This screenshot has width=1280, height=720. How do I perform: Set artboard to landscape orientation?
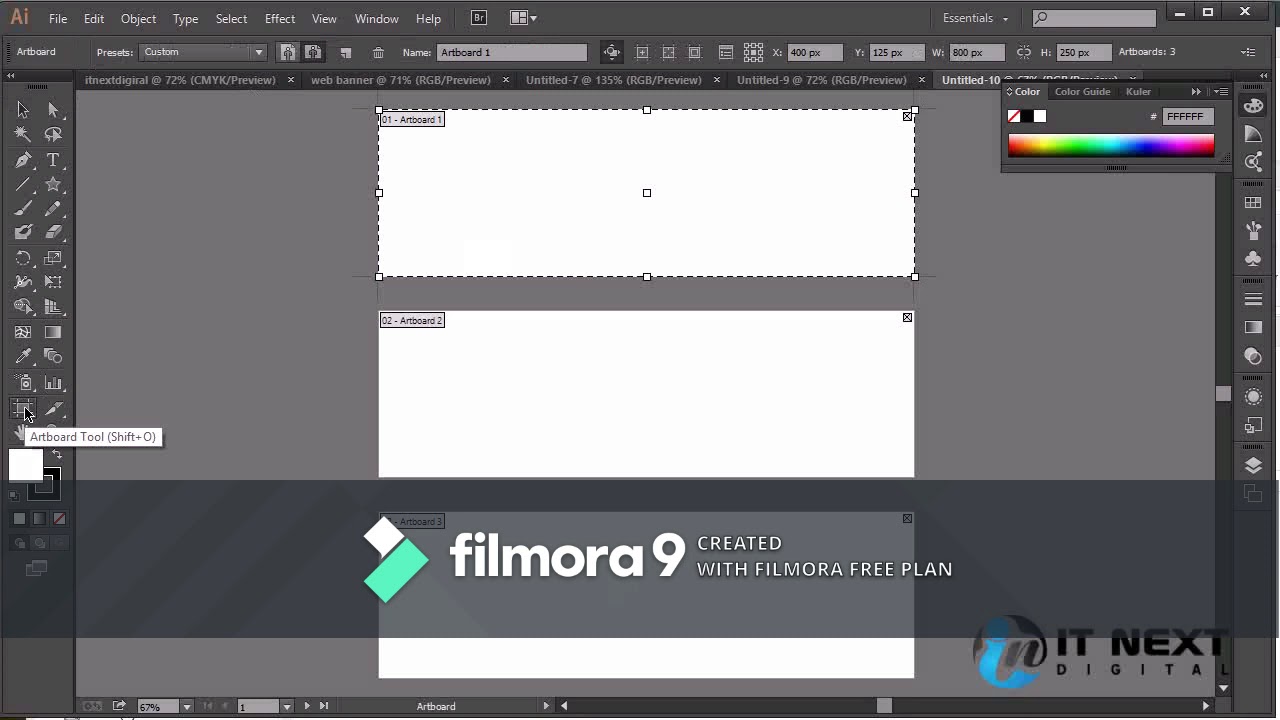(x=313, y=52)
